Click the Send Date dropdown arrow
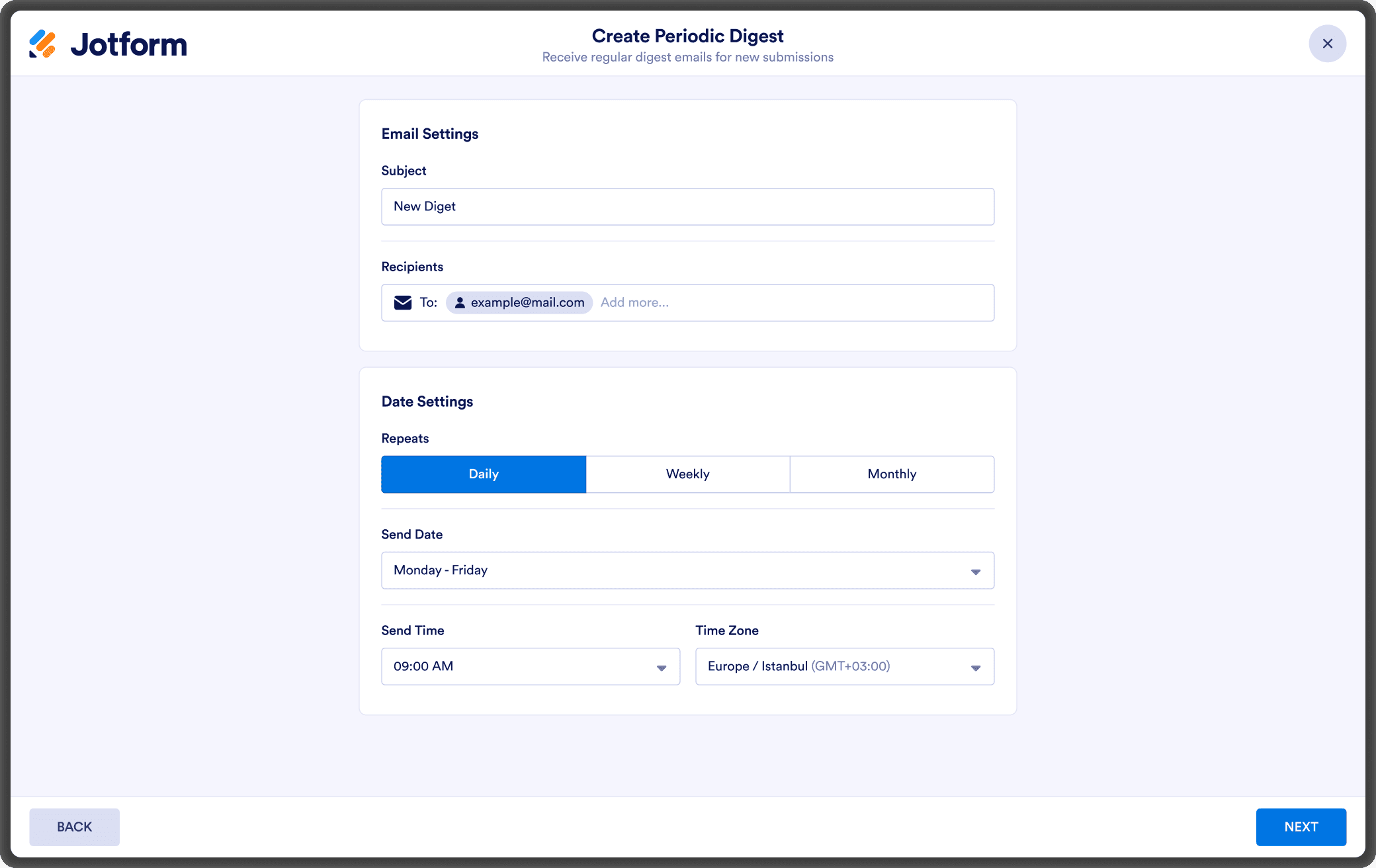Image resolution: width=1376 pixels, height=868 pixels. coord(975,572)
